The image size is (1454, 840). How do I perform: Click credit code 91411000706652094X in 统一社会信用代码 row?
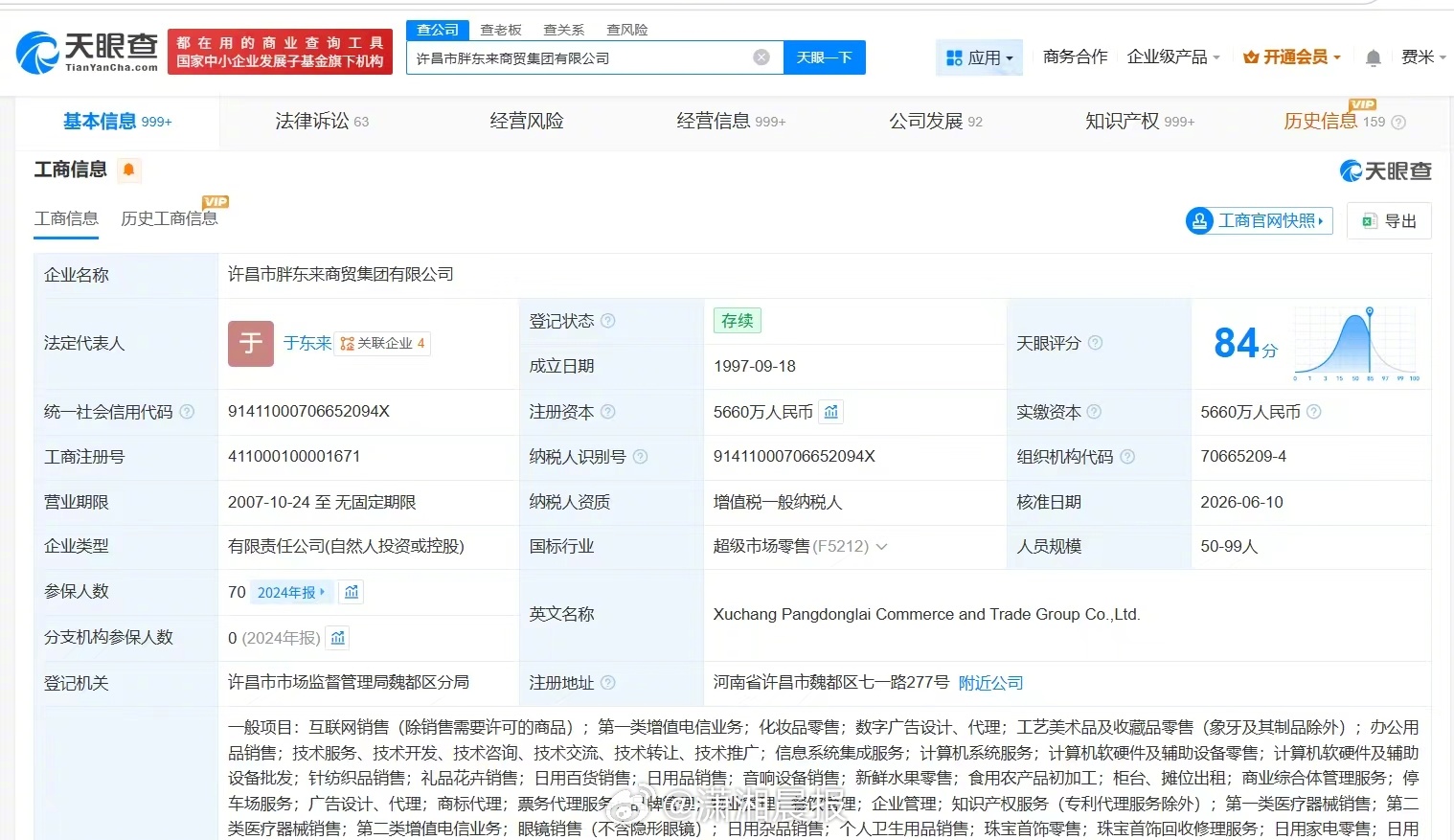[x=308, y=412]
